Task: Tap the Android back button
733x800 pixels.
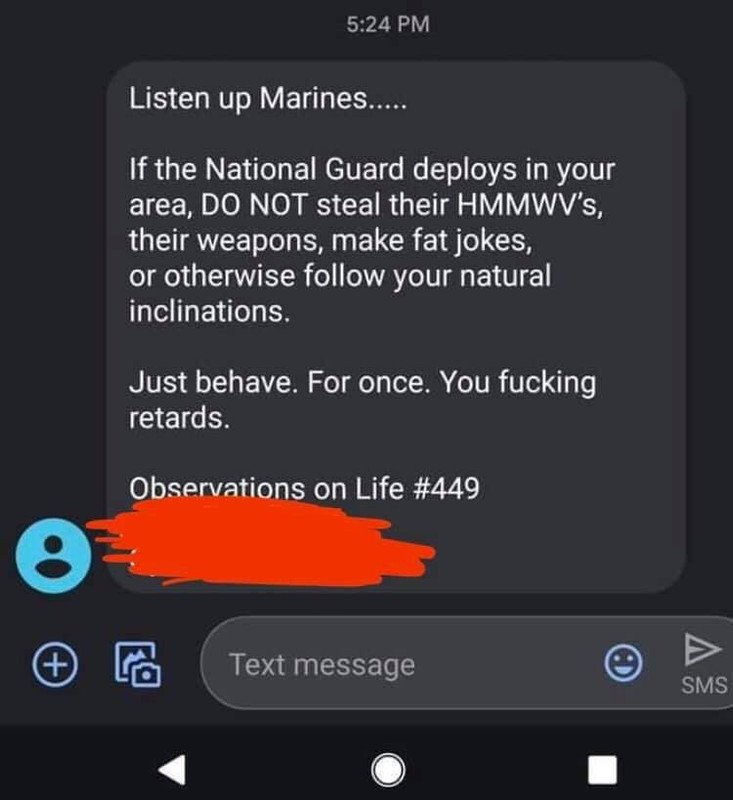Action: (x=172, y=769)
